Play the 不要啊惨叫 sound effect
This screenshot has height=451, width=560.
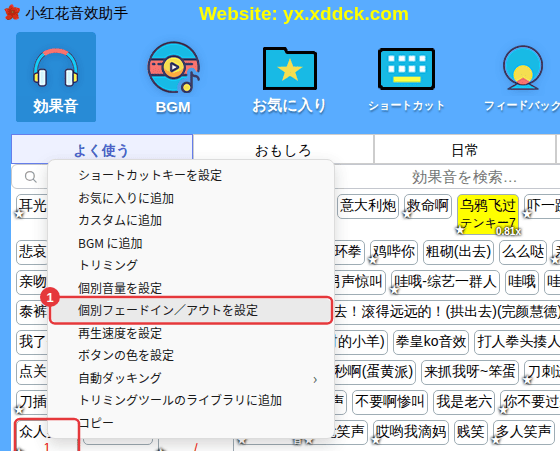[x=390, y=402]
